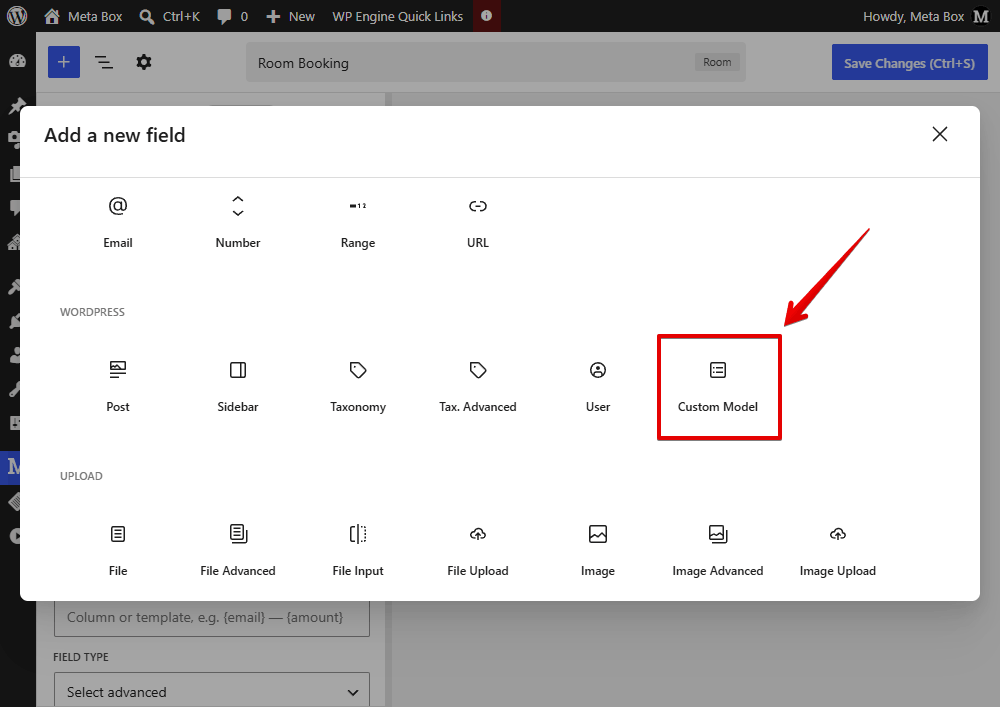Click the Room badge in title bar
1000x707 pixels.
click(717, 62)
